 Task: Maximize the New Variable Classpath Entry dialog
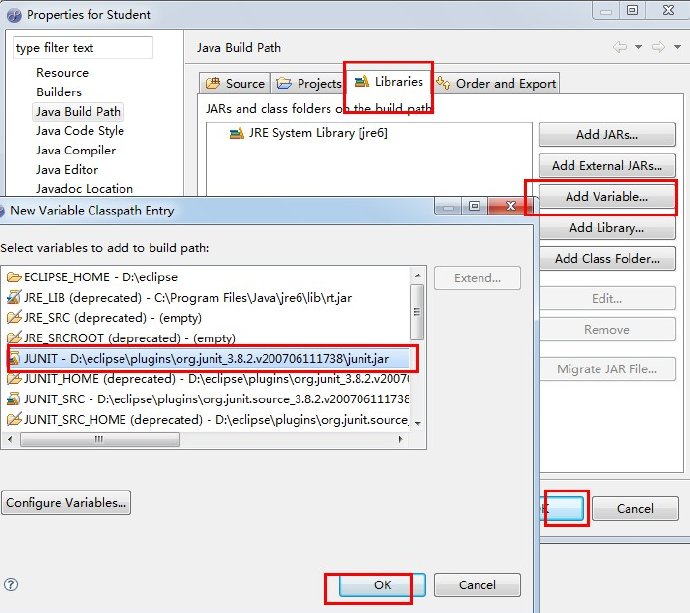pyautogui.click(x=474, y=206)
